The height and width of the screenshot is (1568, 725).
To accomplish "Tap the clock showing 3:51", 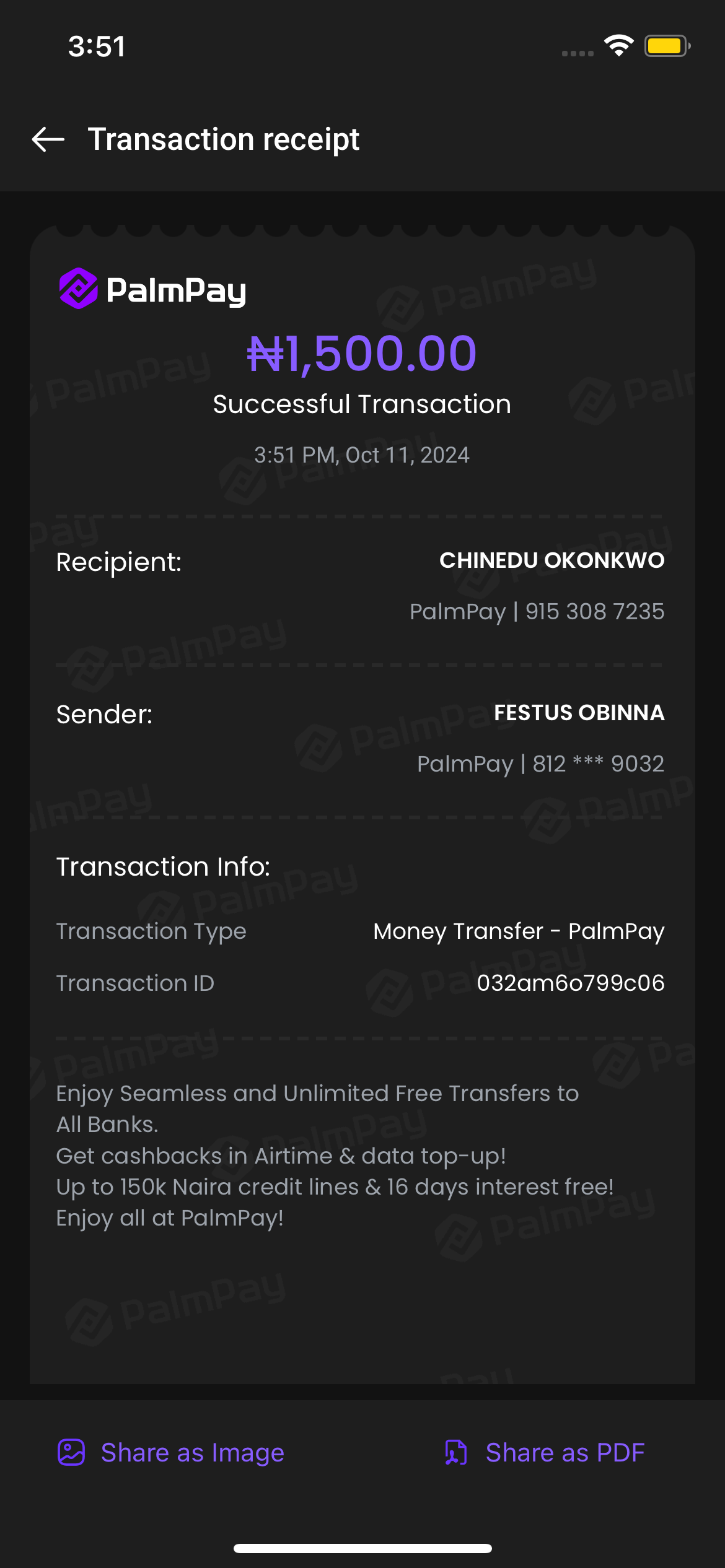I will pos(97,46).
